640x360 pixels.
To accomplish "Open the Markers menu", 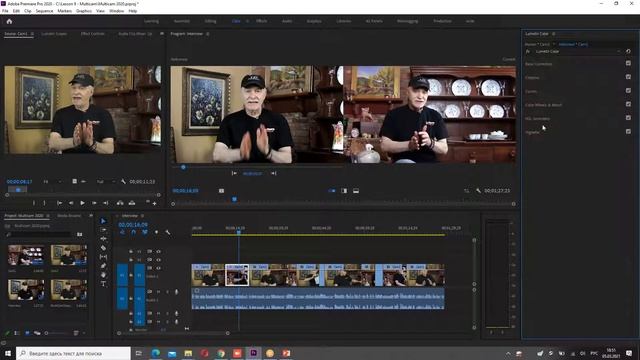I will (x=64, y=11).
